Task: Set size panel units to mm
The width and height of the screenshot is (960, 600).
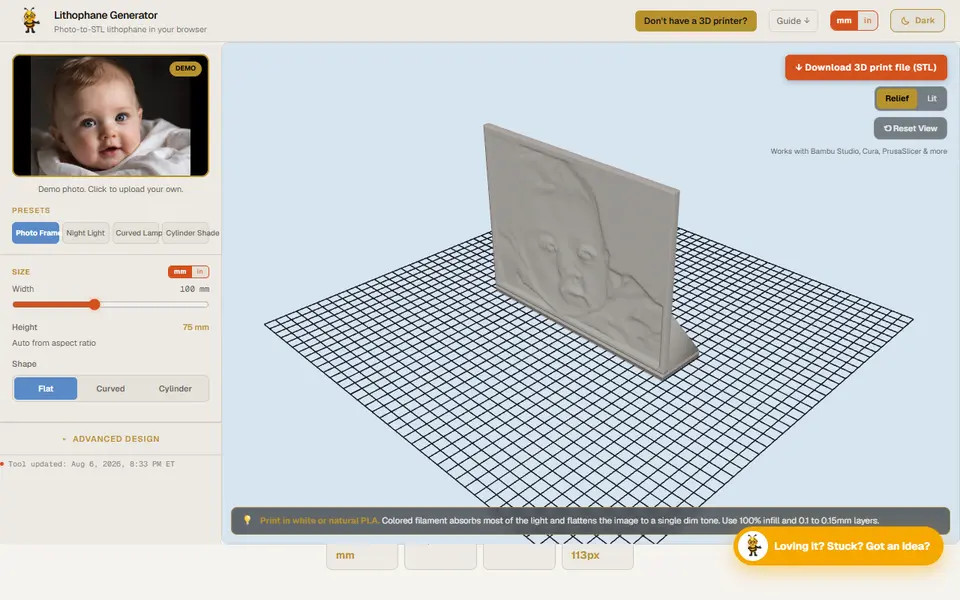Action: (x=180, y=272)
